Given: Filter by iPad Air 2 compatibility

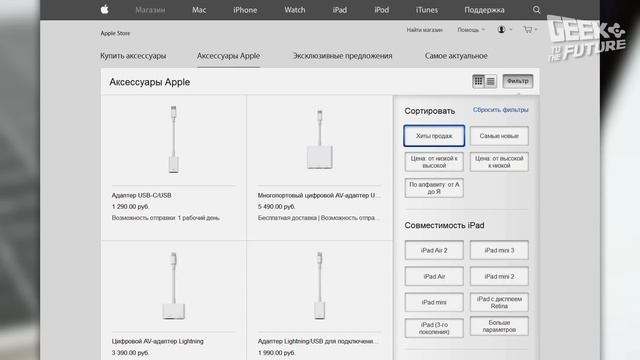Looking at the screenshot, I should click(x=434, y=250).
